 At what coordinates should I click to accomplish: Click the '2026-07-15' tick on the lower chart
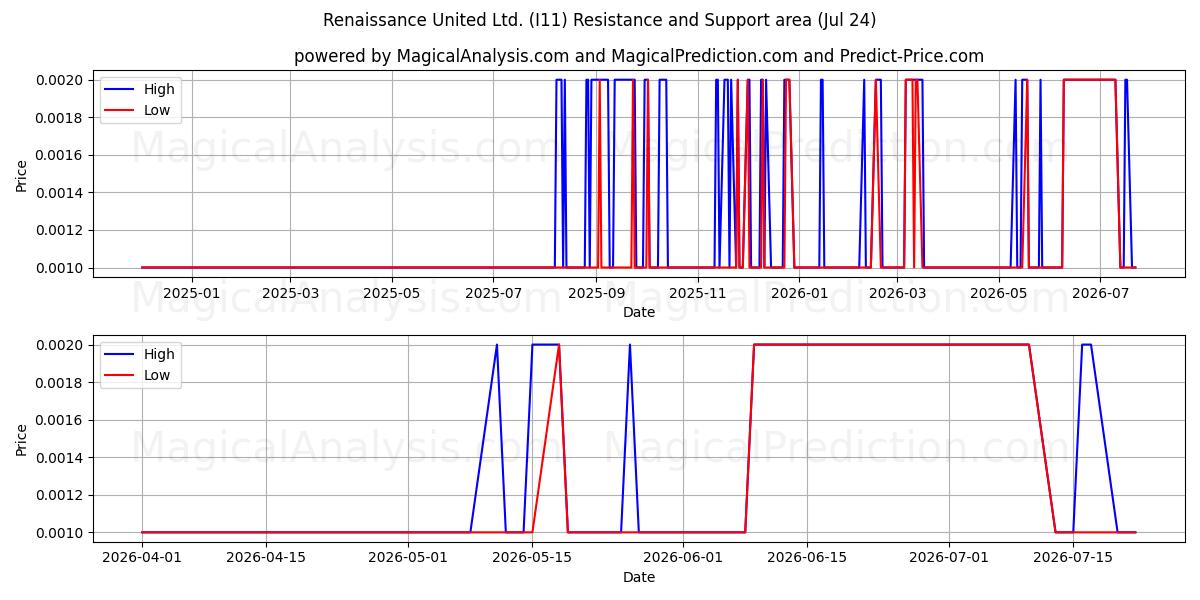click(1073, 558)
